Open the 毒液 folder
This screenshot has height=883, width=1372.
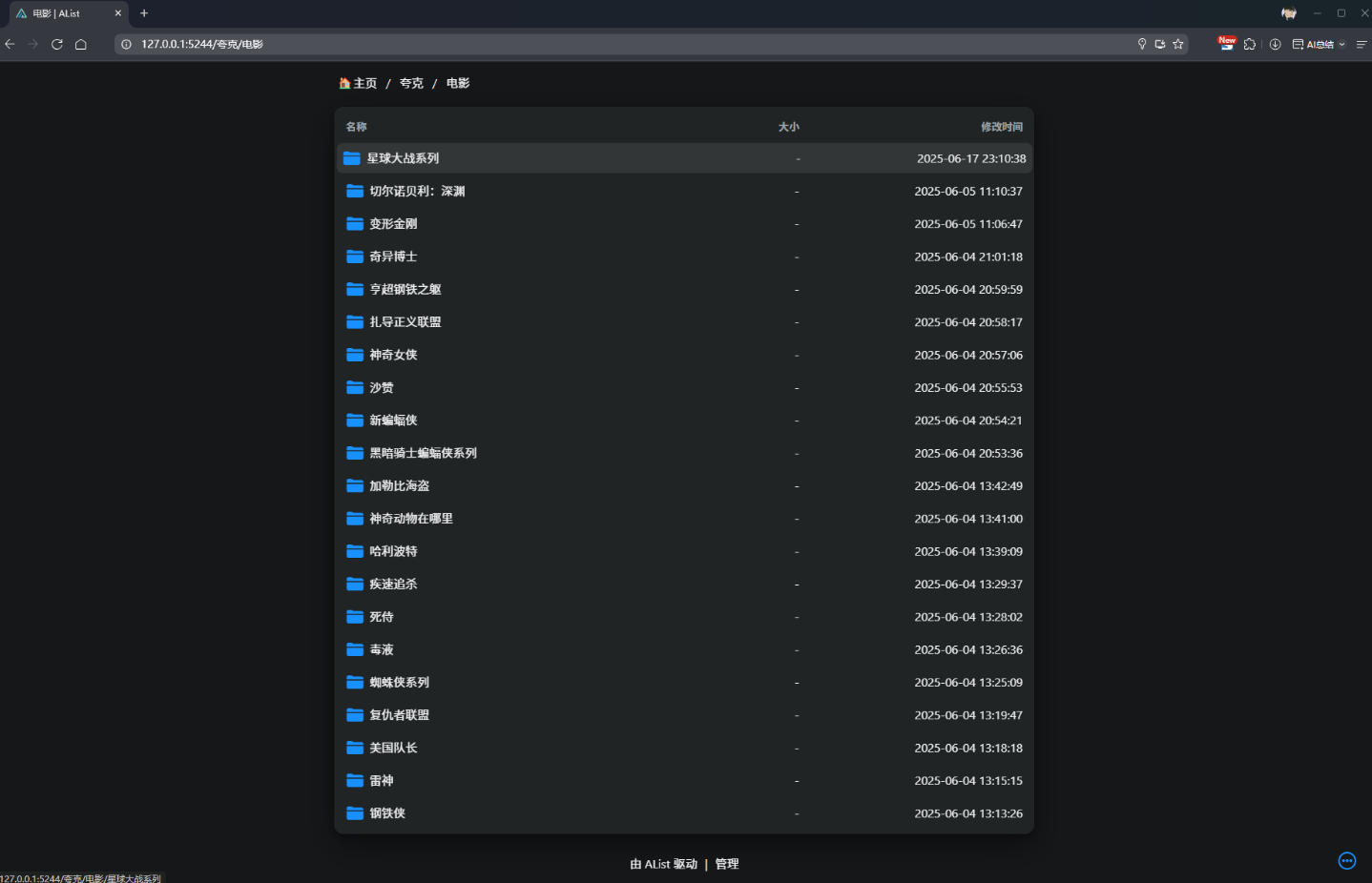click(684, 649)
